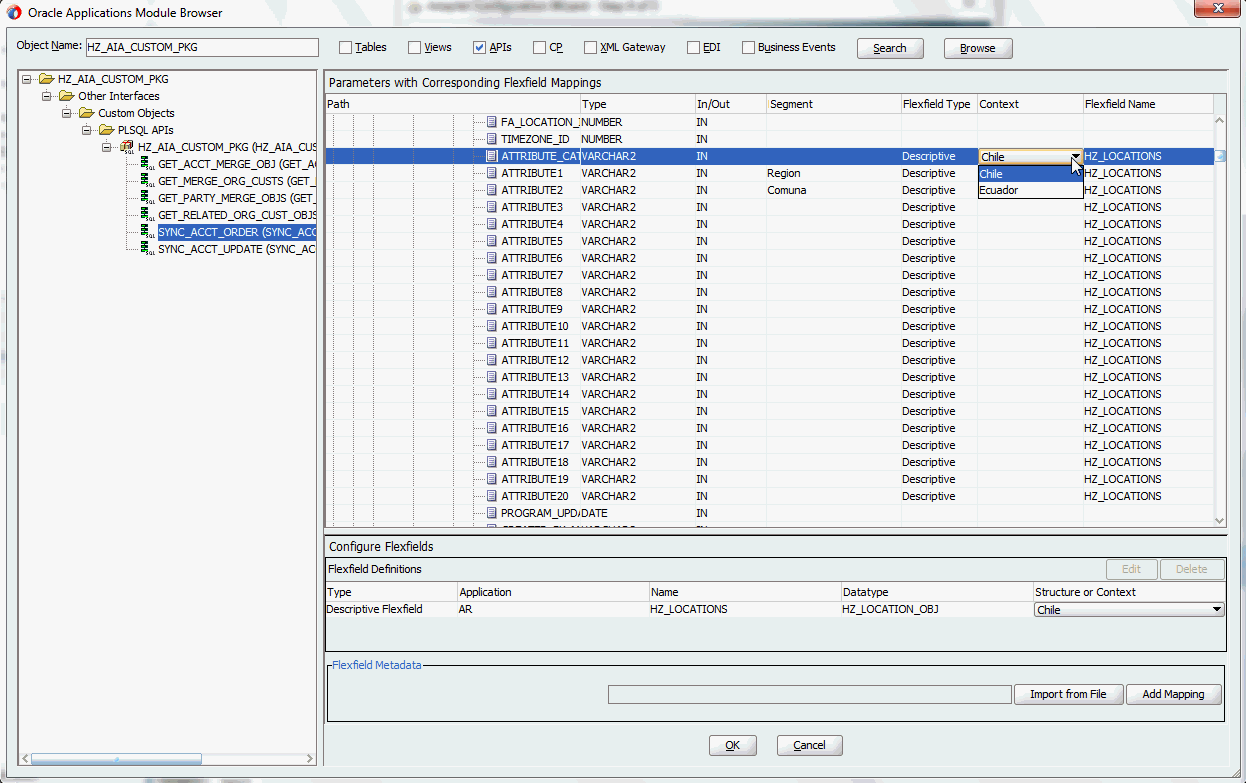1246x783 pixels.
Task: Click the parameters table vertical scrollbar
Action: point(1219,320)
